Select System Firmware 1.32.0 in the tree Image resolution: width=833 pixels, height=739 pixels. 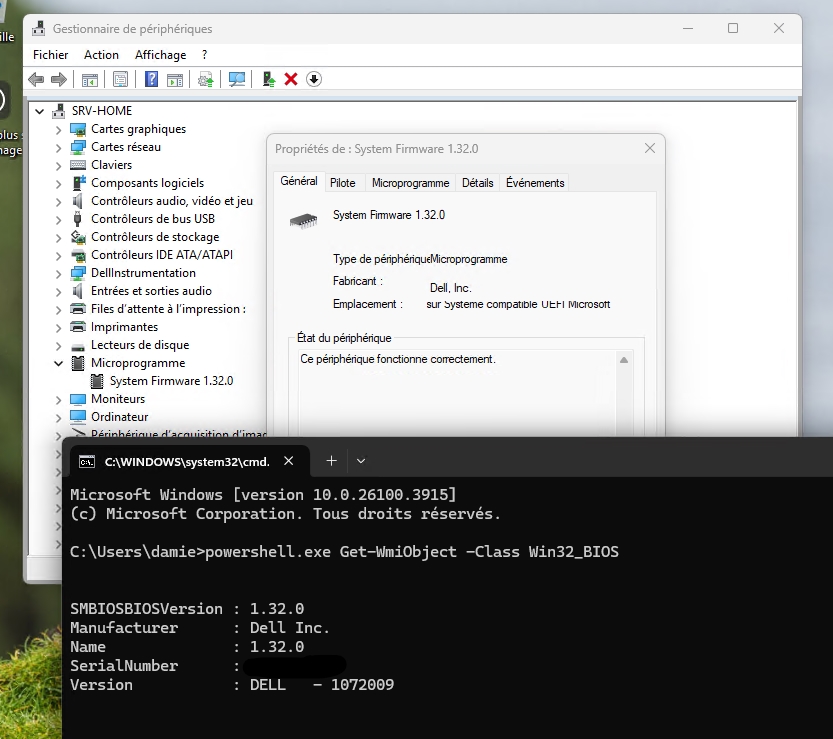[x=171, y=381]
